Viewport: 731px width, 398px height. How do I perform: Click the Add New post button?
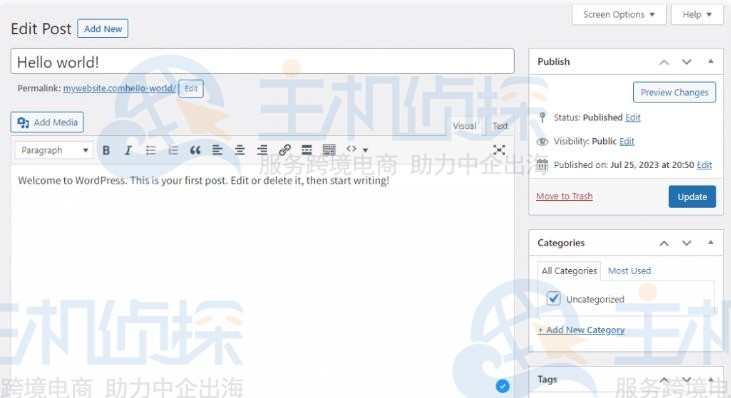[103, 29]
